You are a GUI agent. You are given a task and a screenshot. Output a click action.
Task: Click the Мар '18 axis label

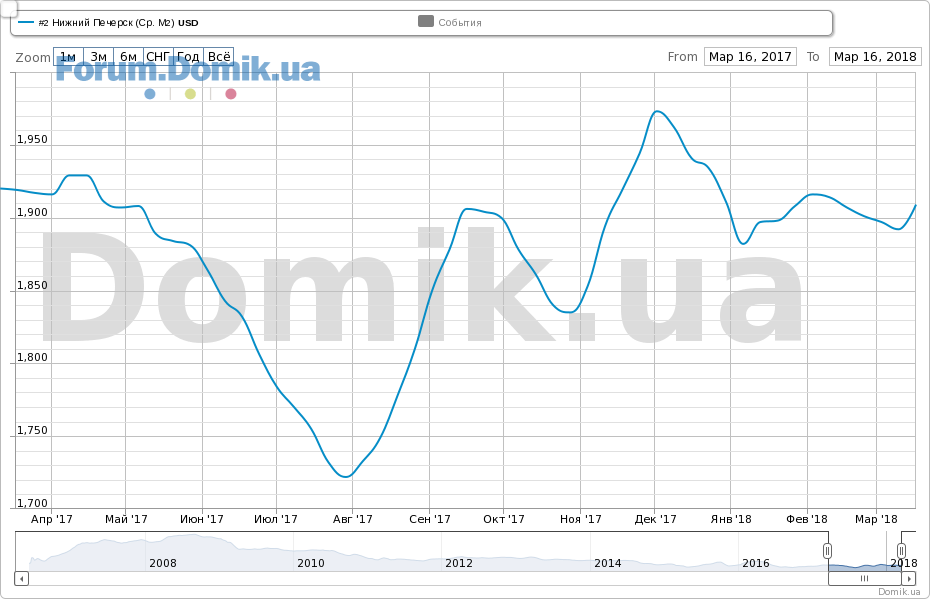(x=876, y=519)
